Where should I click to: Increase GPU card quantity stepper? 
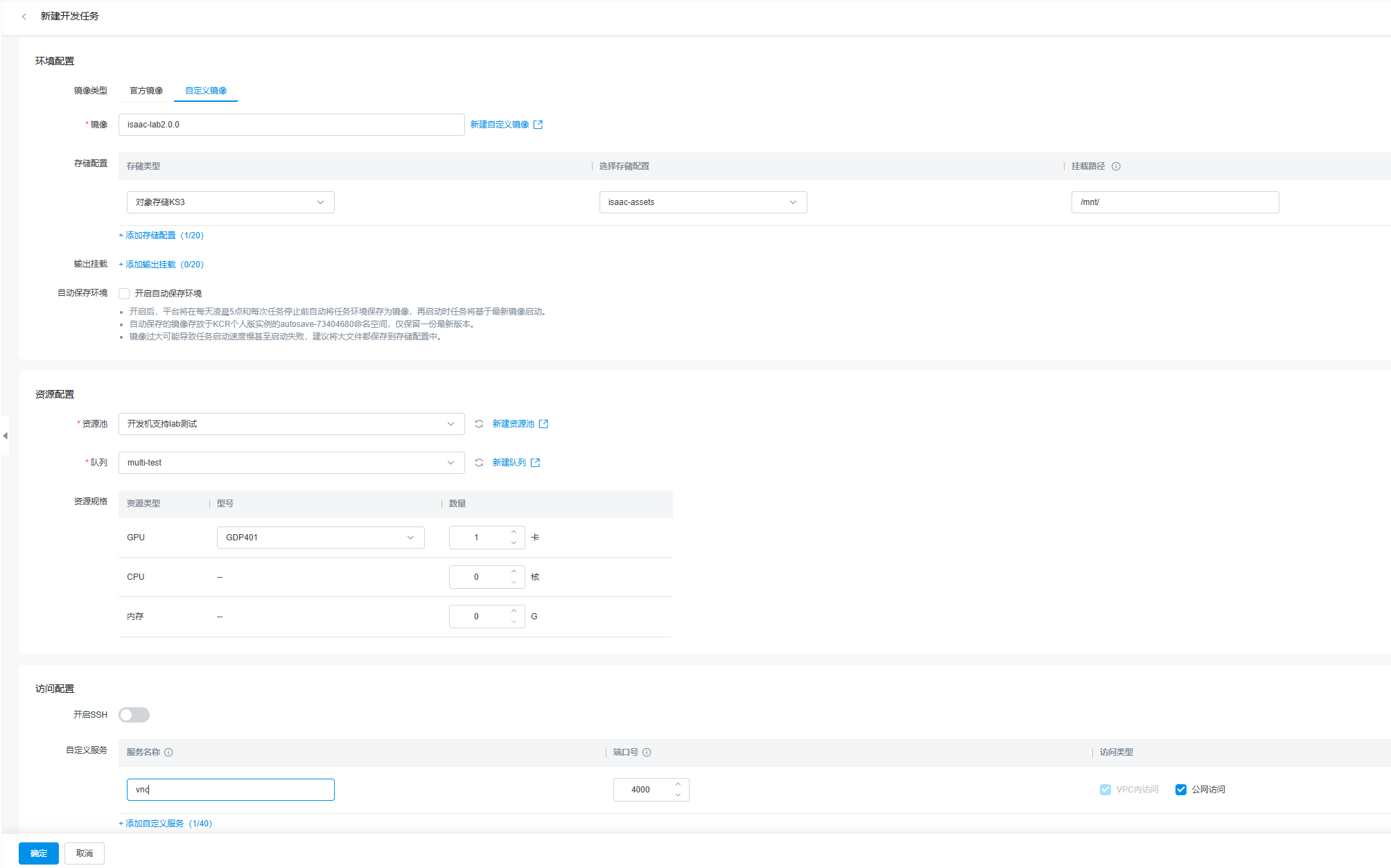(x=514, y=532)
